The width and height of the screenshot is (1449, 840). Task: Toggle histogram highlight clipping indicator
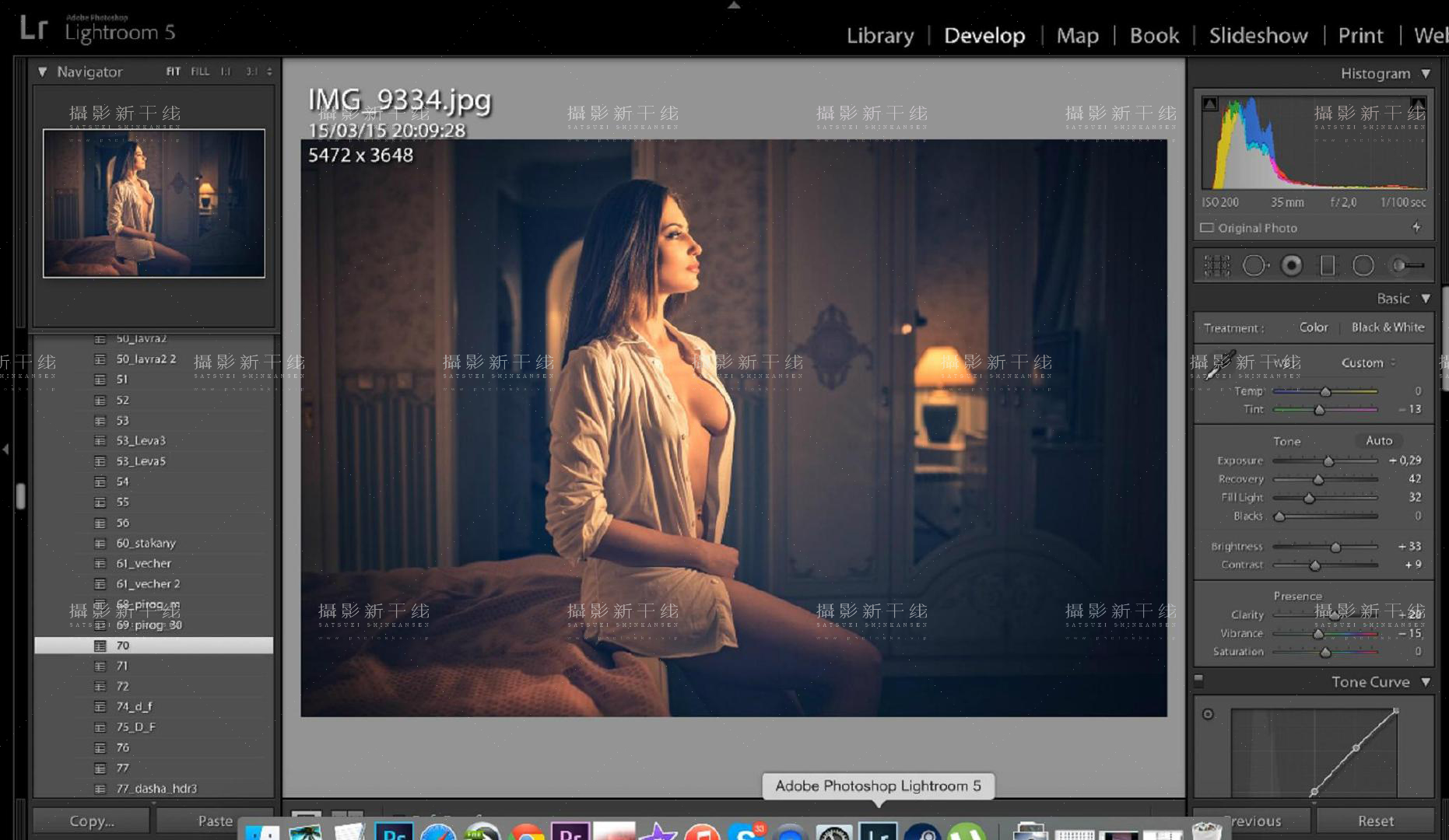tap(1418, 103)
